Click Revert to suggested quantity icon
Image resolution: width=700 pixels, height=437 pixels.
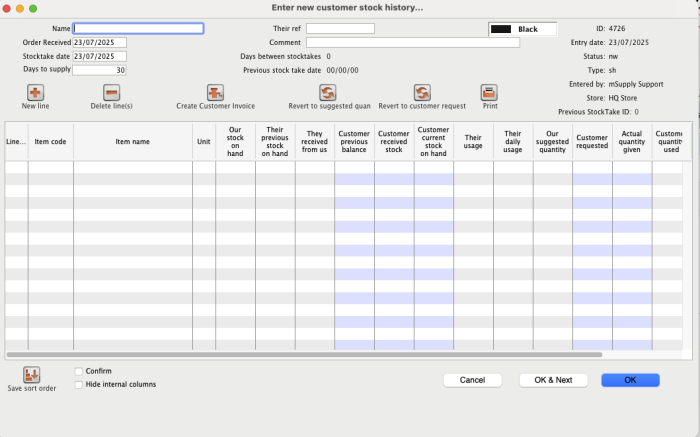(327, 93)
